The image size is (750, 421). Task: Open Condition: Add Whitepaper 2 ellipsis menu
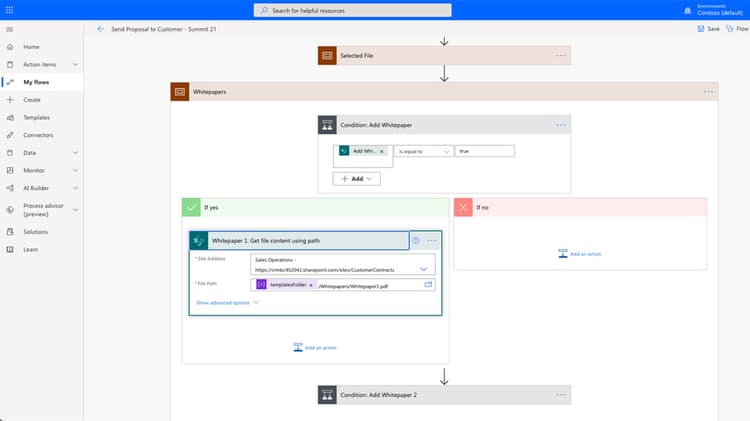coord(561,395)
